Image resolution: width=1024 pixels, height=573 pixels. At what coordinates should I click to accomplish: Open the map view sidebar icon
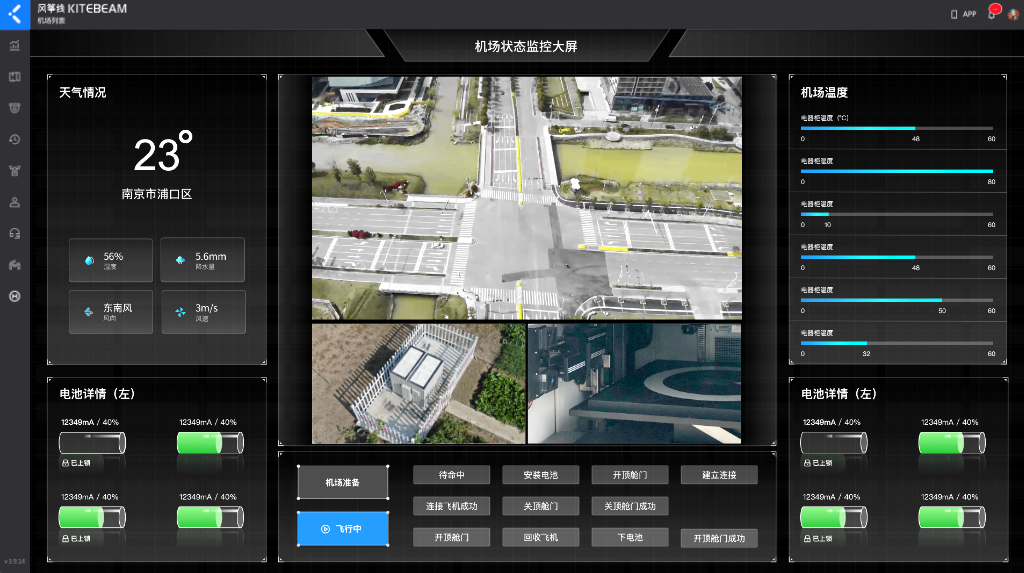click(15, 77)
